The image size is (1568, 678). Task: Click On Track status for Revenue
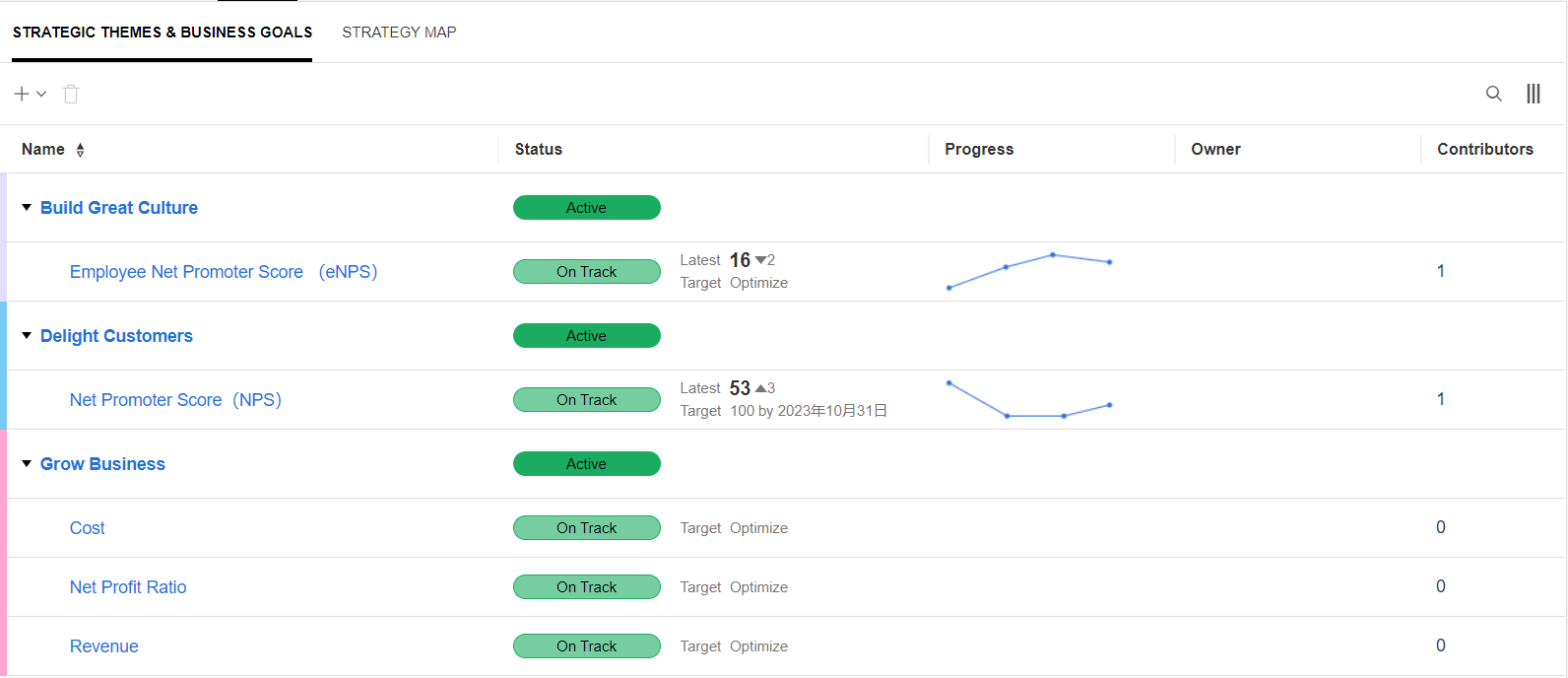click(x=586, y=646)
